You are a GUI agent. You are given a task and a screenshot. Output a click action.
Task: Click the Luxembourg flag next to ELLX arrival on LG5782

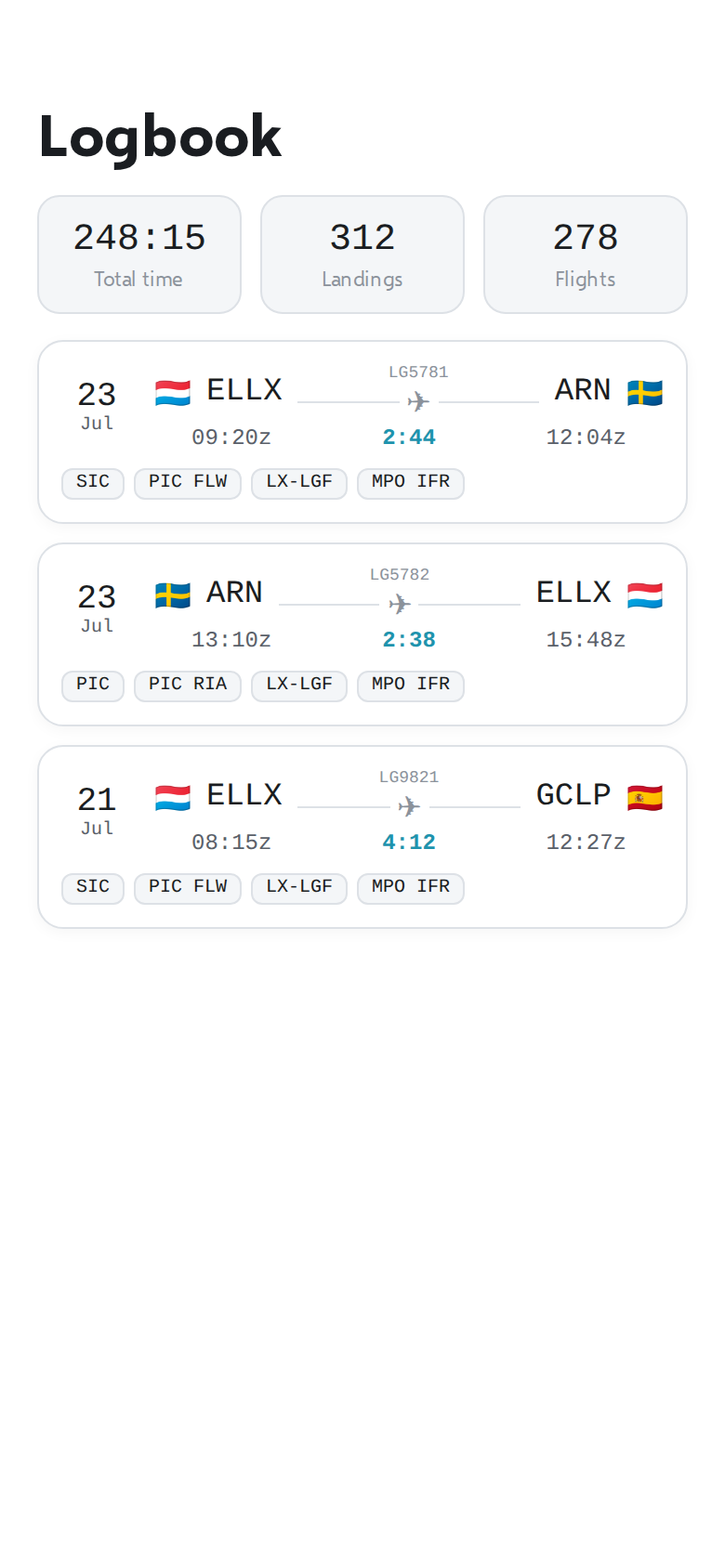point(645,595)
